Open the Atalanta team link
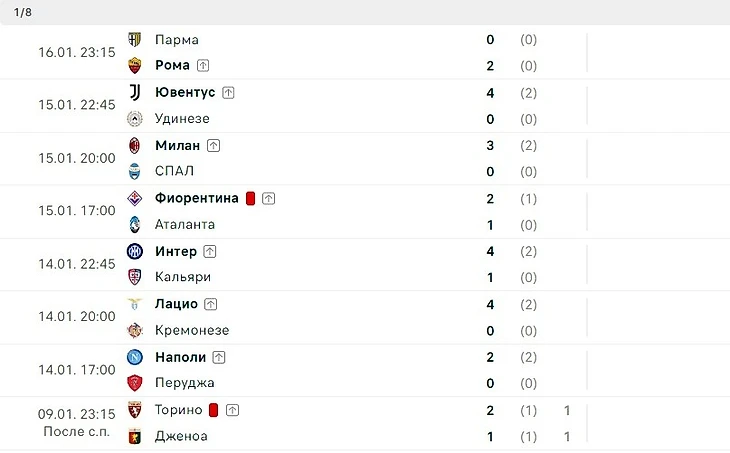This screenshot has width=730, height=453. coord(185,225)
